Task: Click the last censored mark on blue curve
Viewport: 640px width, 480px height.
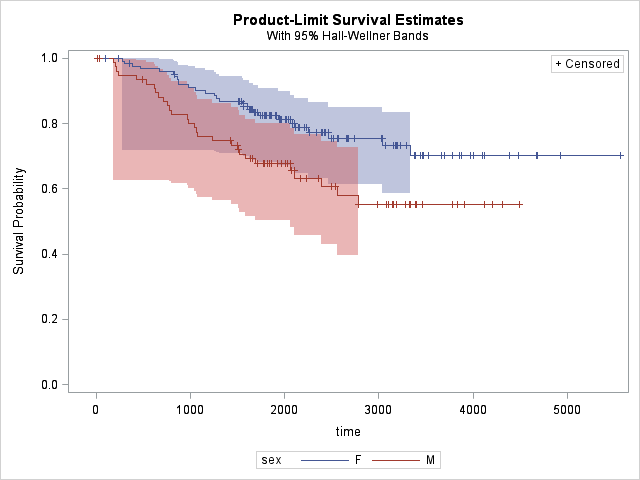Action: [621, 155]
